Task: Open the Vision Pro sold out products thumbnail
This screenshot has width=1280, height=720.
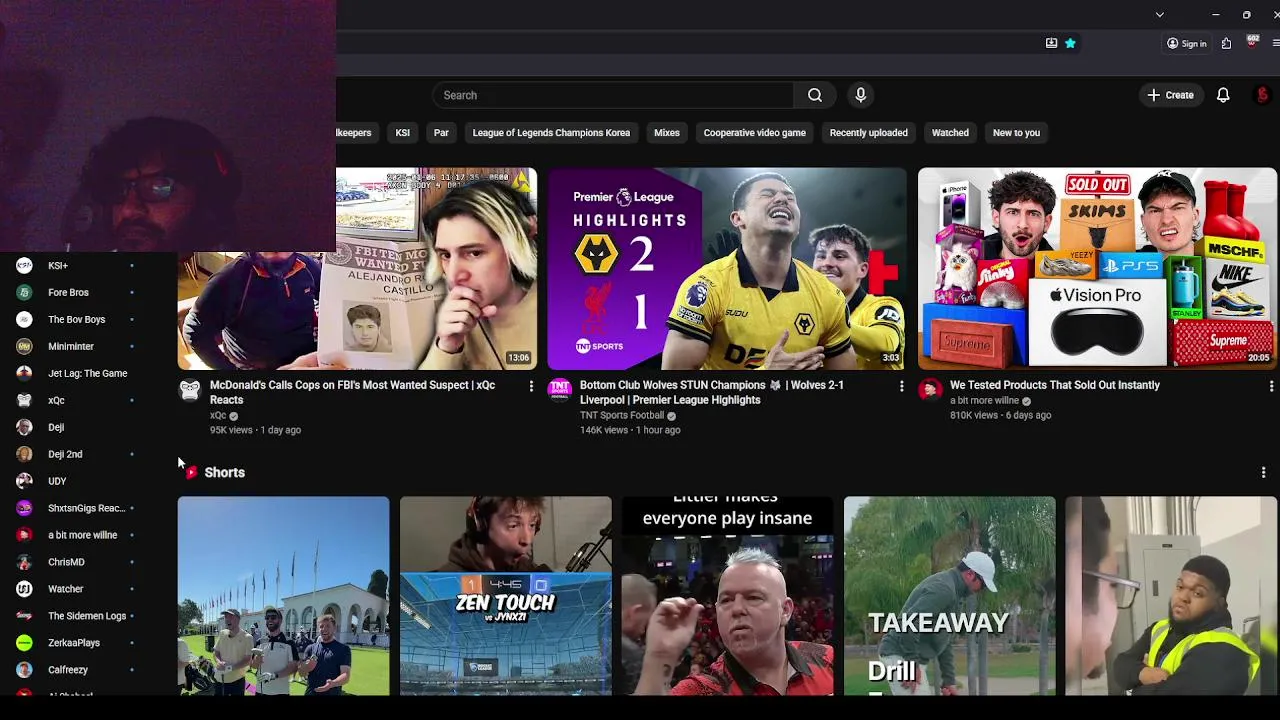Action: pyautogui.click(x=1097, y=268)
